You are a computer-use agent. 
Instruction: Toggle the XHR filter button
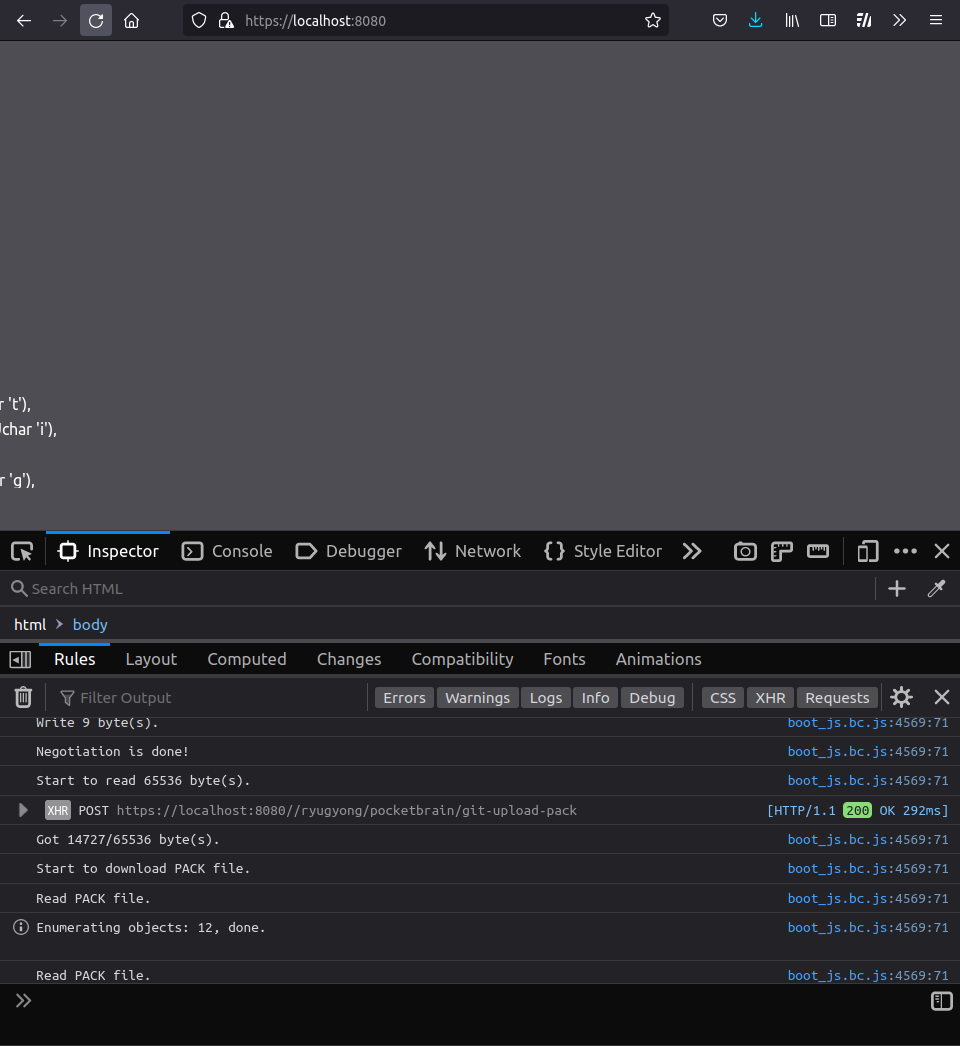(770, 697)
